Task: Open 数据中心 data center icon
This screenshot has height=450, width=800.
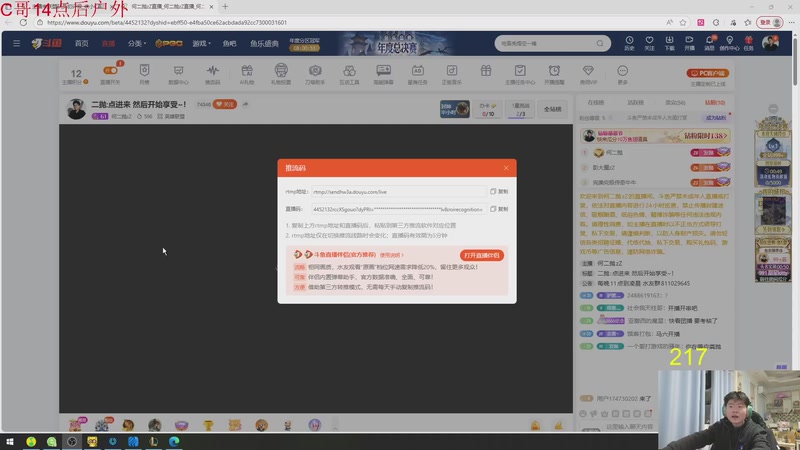Action: [178, 73]
